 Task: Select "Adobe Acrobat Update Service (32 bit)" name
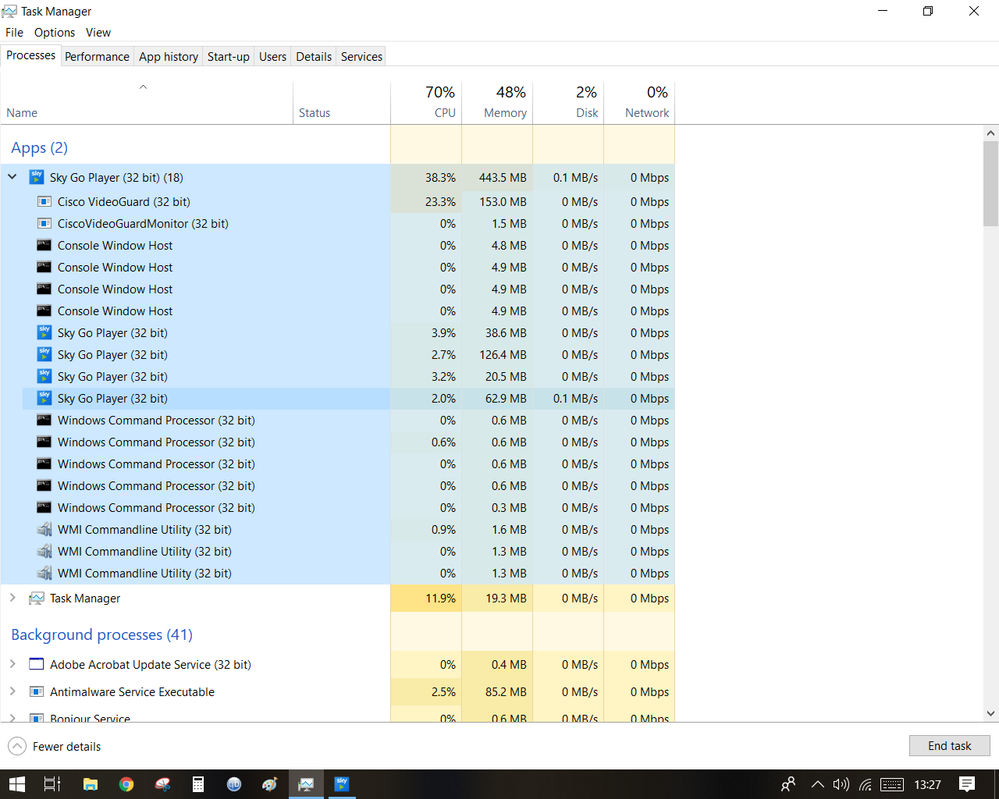click(x=150, y=665)
